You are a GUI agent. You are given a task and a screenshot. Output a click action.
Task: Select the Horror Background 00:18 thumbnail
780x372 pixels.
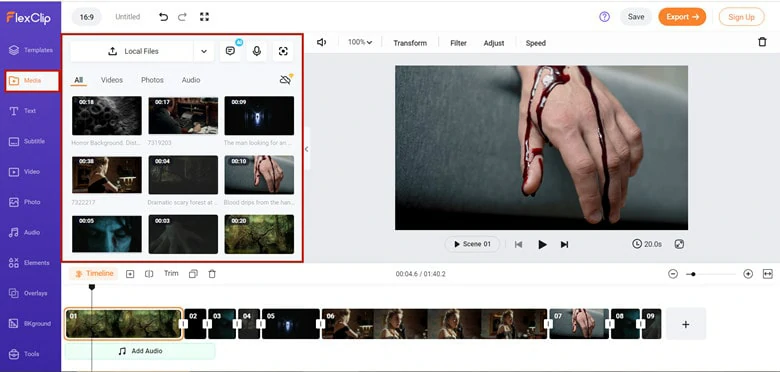106,116
